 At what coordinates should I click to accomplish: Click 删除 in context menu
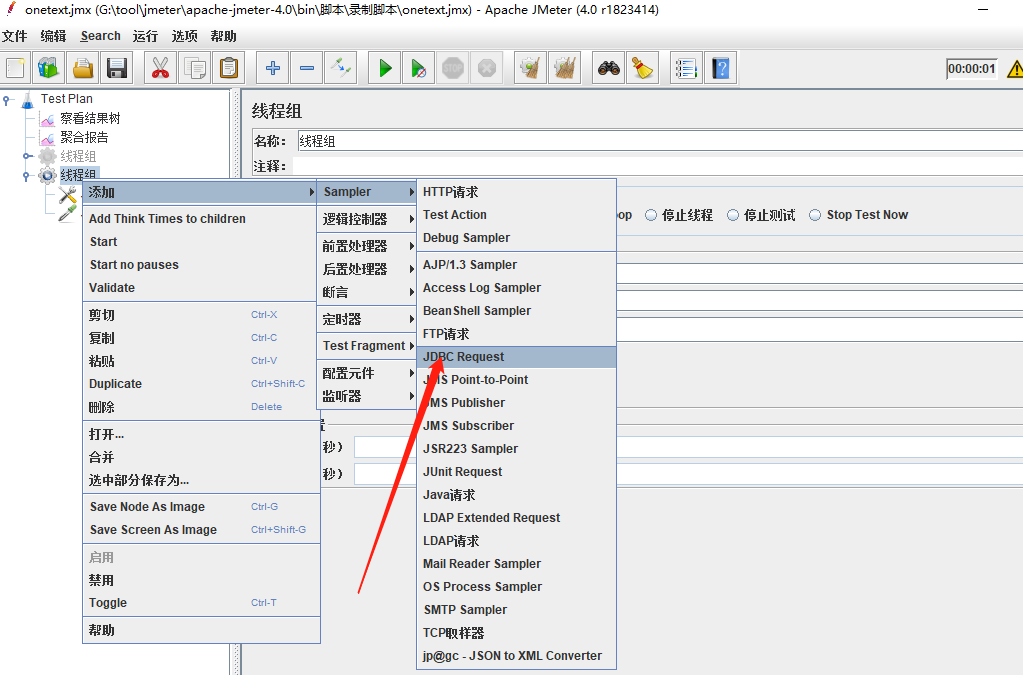coord(200,407)
